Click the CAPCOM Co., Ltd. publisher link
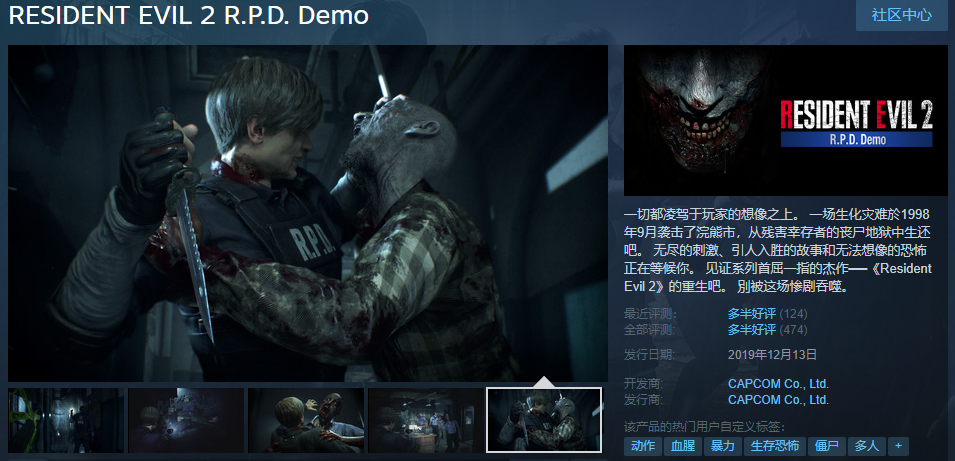 (778, 400)
